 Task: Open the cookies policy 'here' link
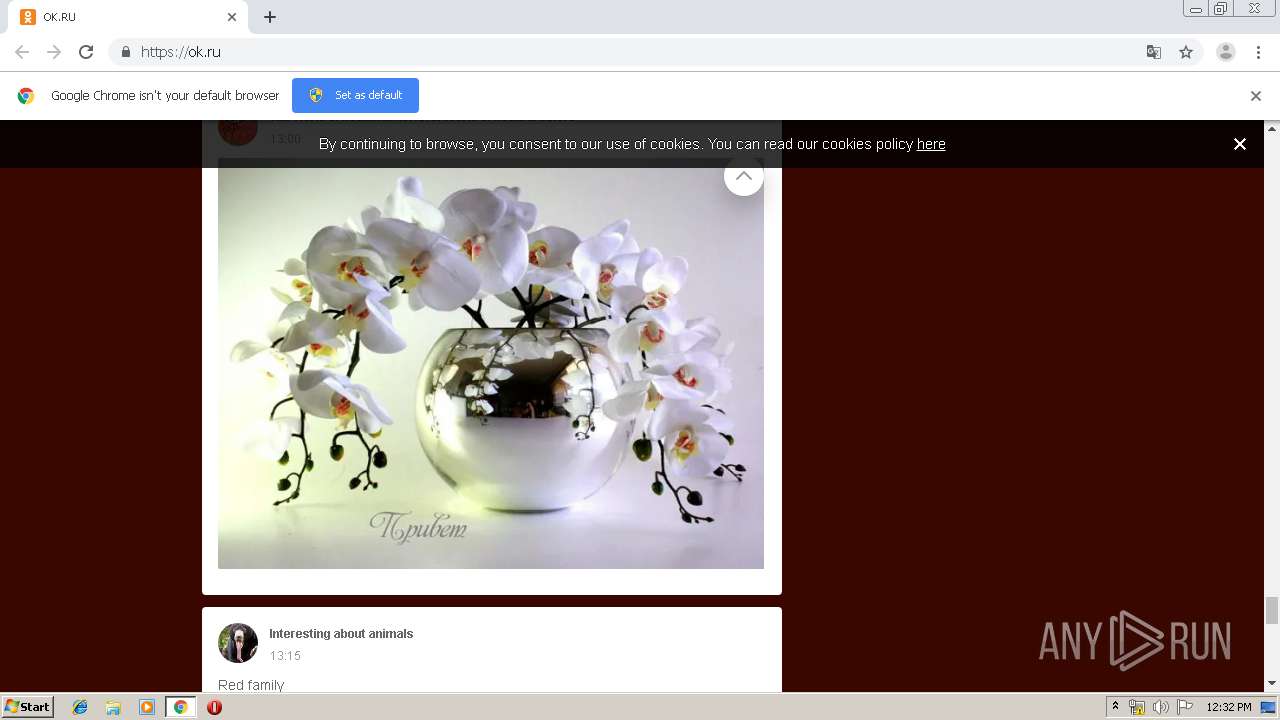tap(931, 144)
